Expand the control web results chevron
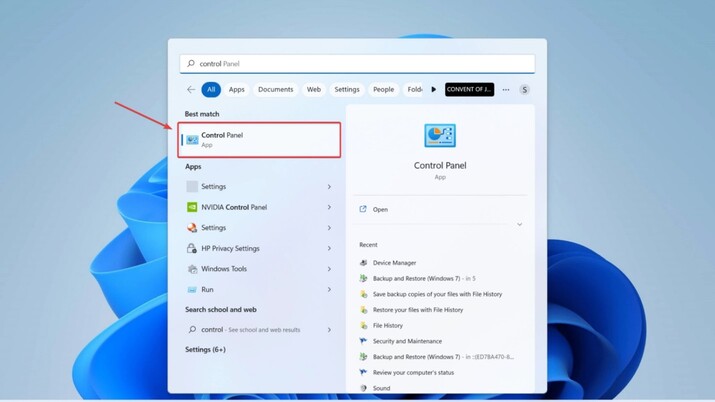The height and width of the screenshot is (402, 715). [x=329, y=329]
